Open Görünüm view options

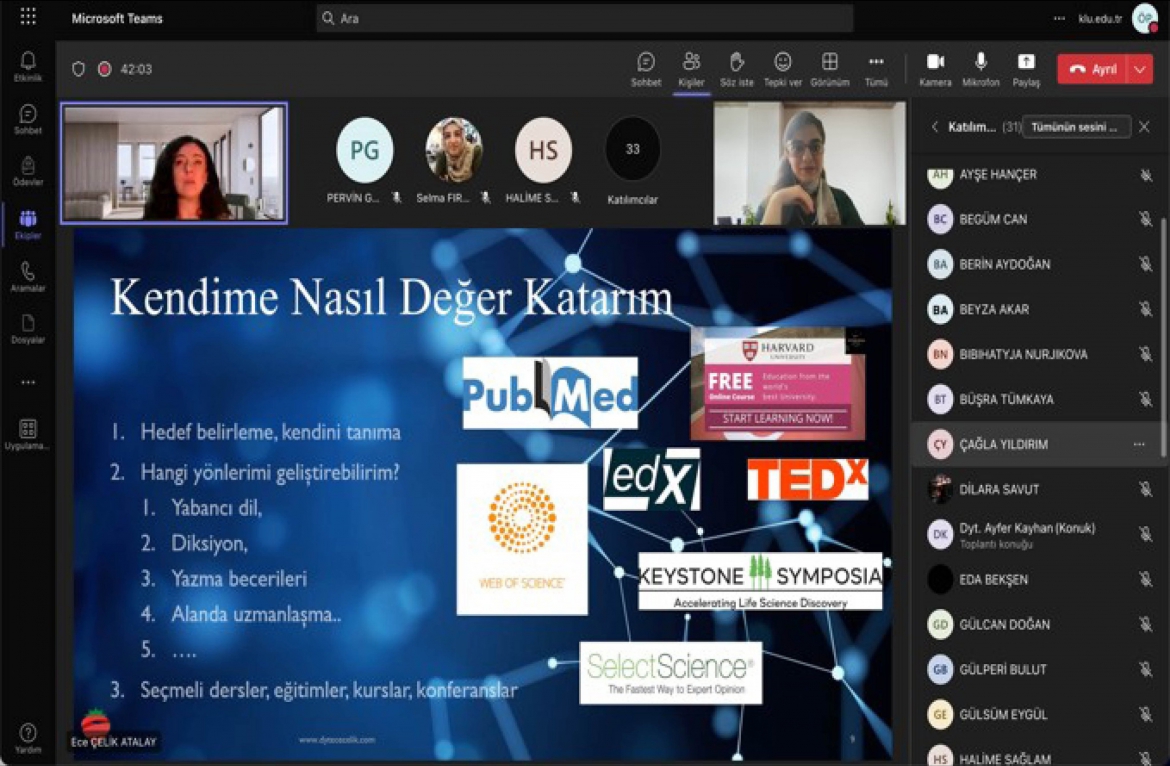tap(830, 69)
